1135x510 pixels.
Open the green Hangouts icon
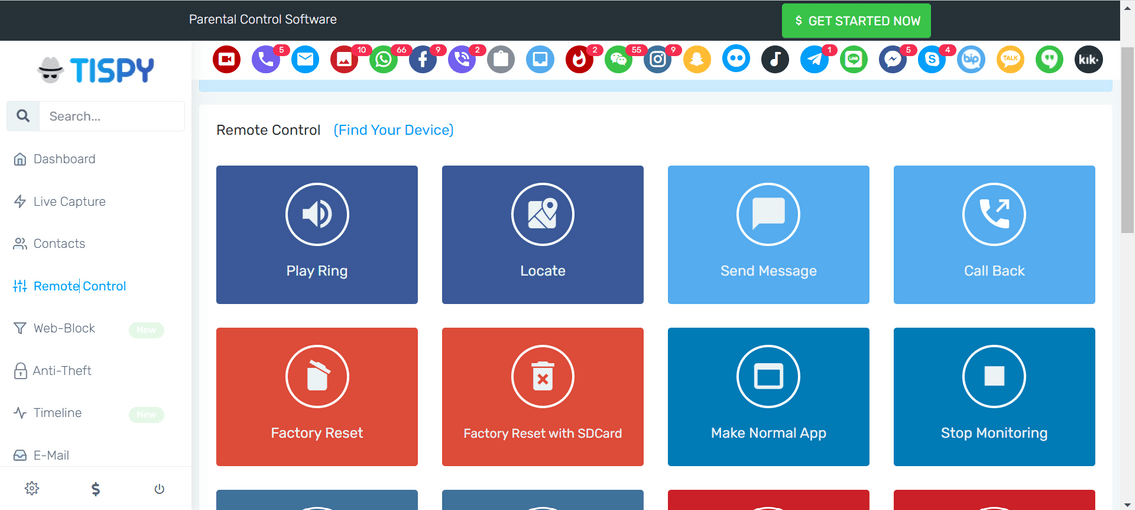coord(1050,59)
